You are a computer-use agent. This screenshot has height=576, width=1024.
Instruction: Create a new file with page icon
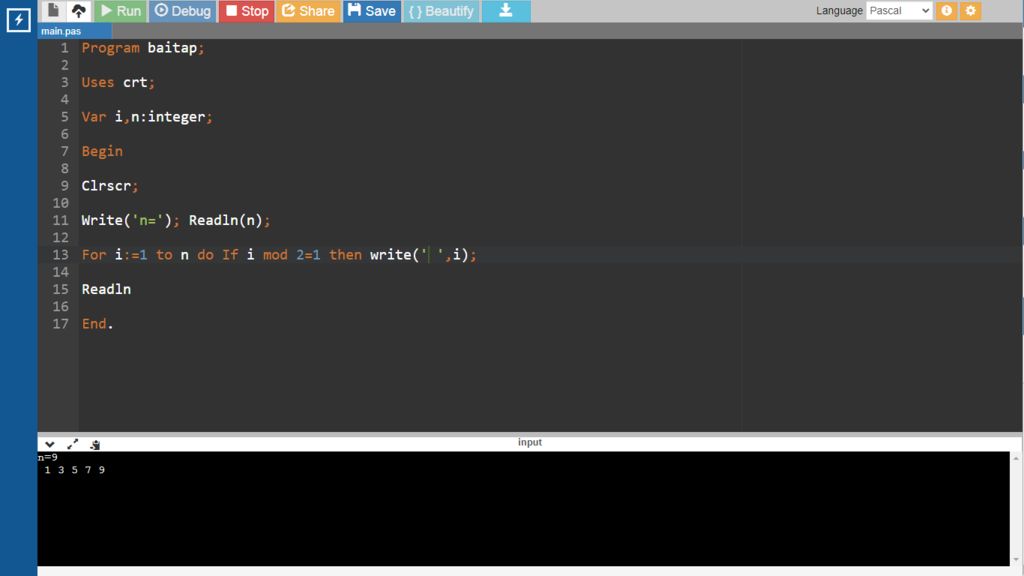coord(54,10)
